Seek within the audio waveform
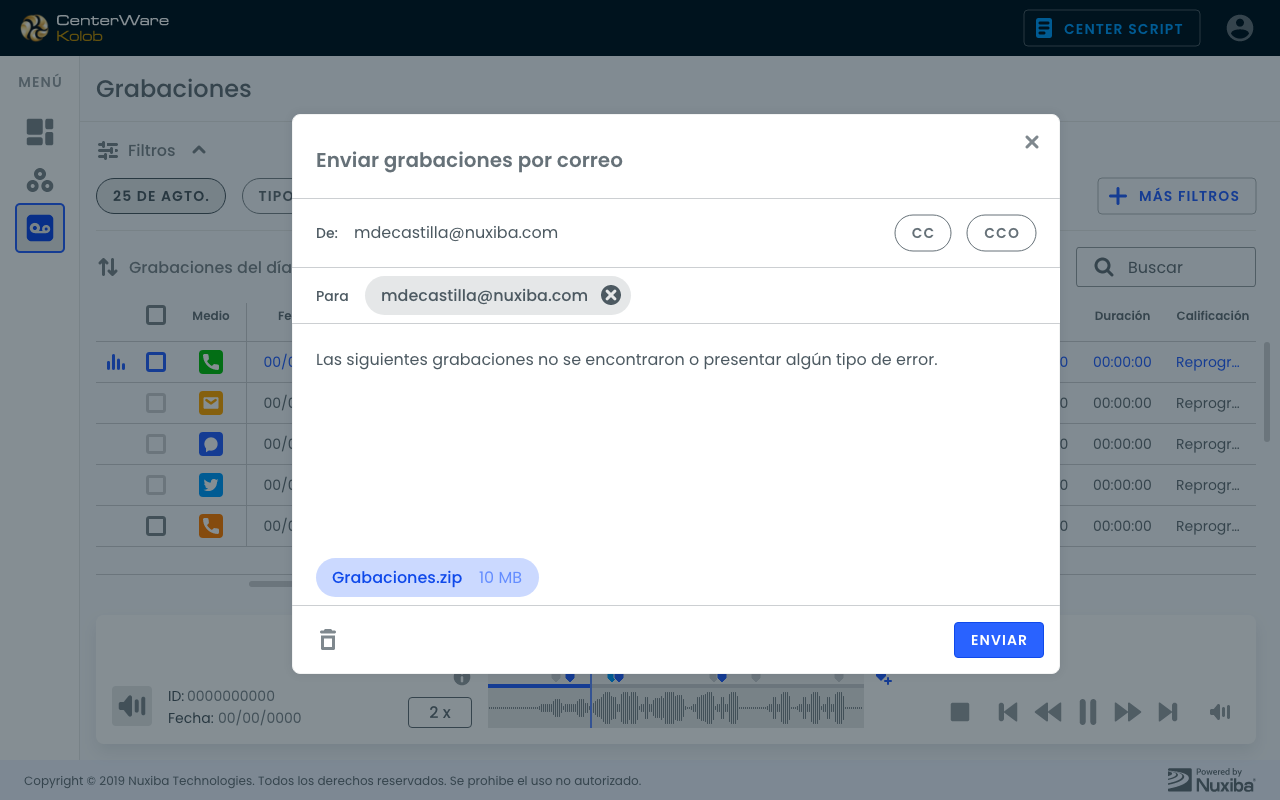The image size is (1280, 800). pos(676,708)
